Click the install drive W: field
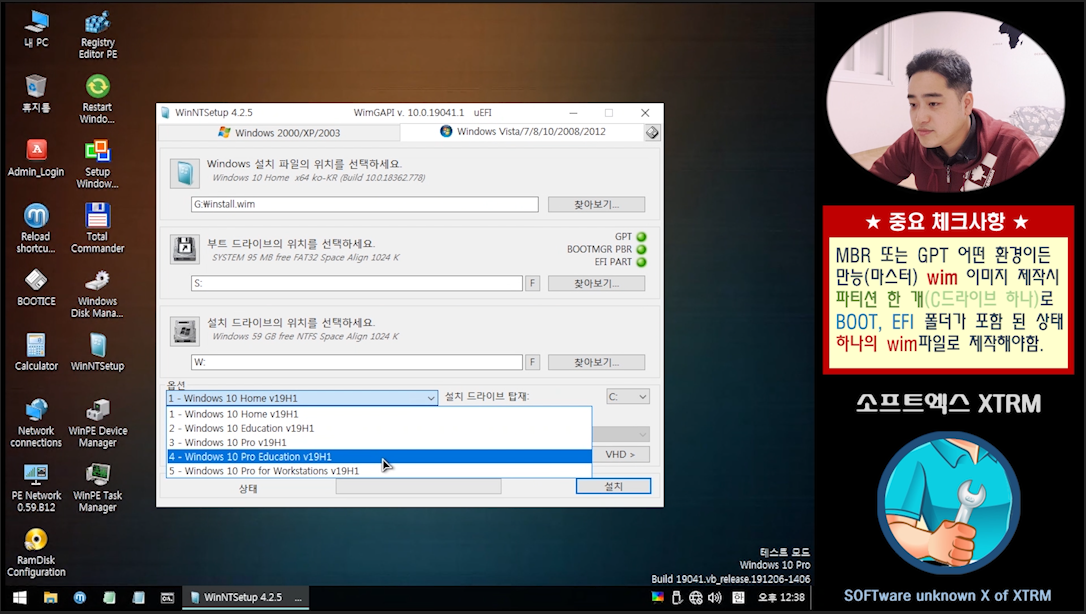Viewport: 1086px width, 614px height. coord(357,362)
